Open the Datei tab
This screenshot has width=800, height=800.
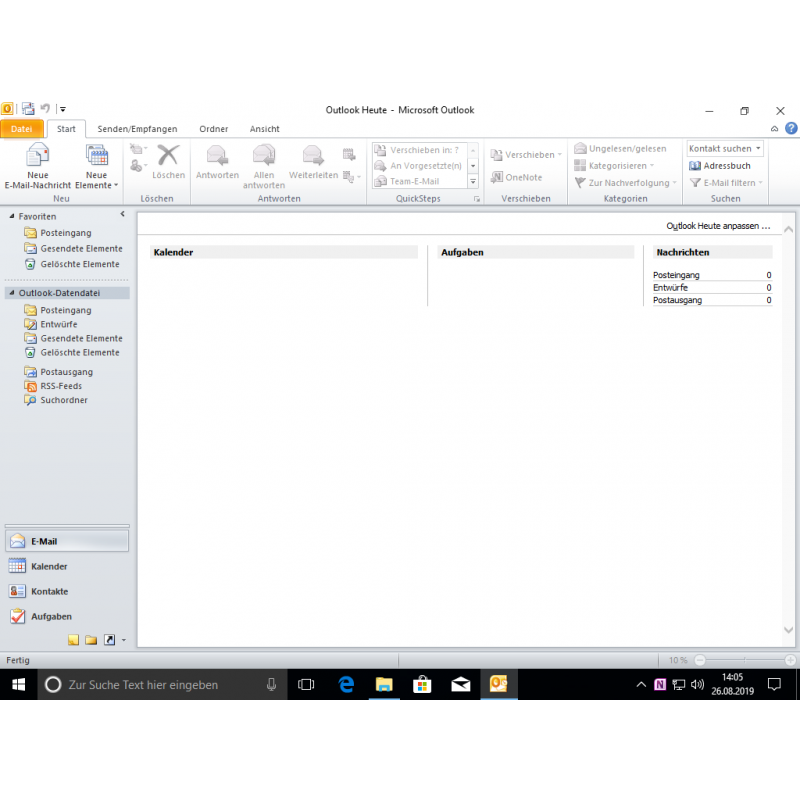coord(21,129)
